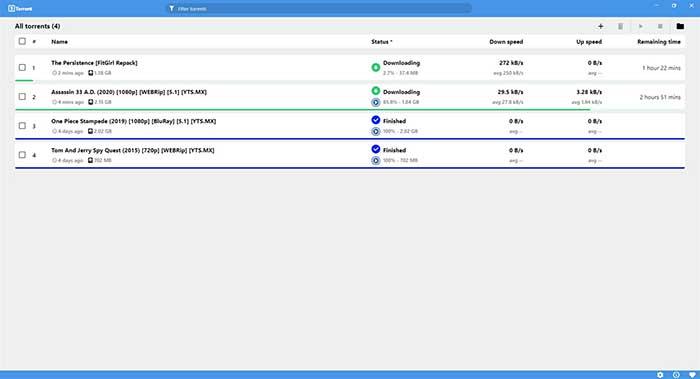700x379 pixels.
Task: Click green Downloading status icon for The Persistence
Action: click(x=376, y=67)
